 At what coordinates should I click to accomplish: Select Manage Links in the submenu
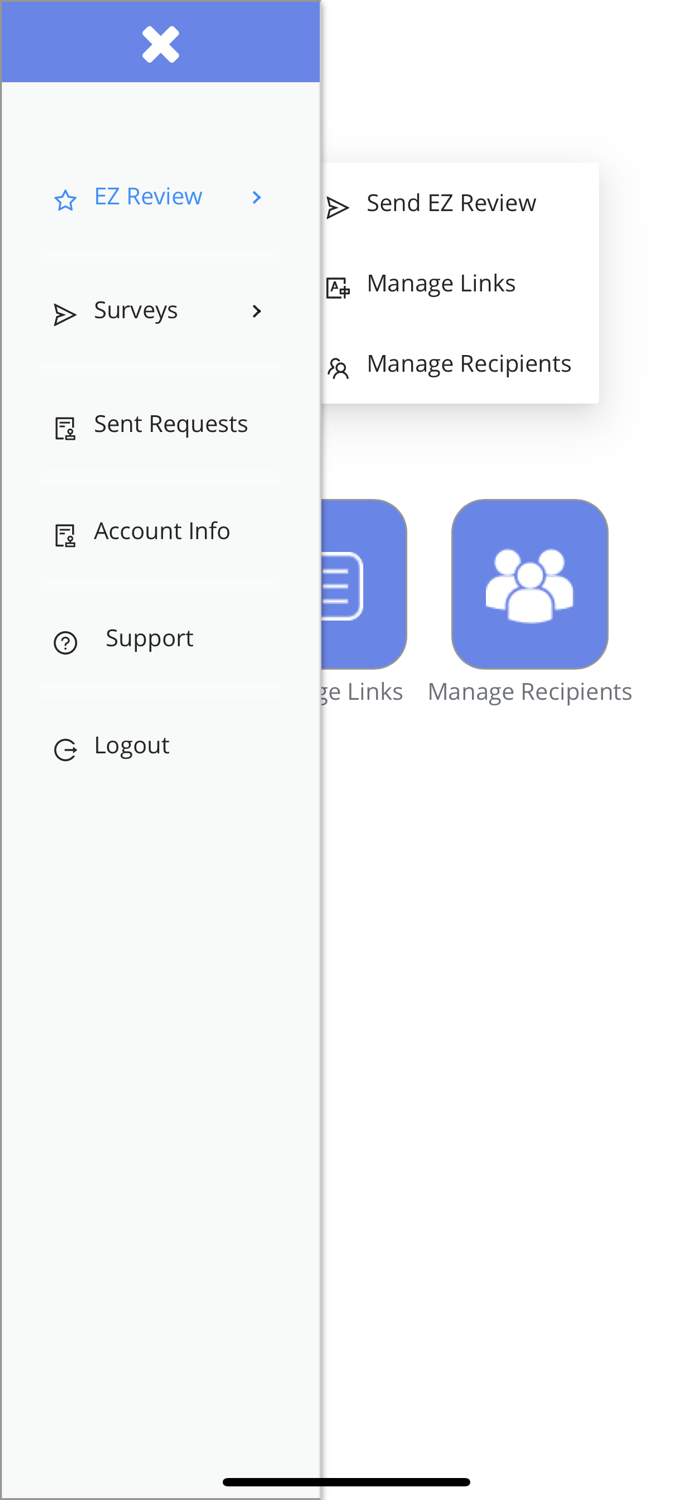pyautogui.click(x=441, y=284)
